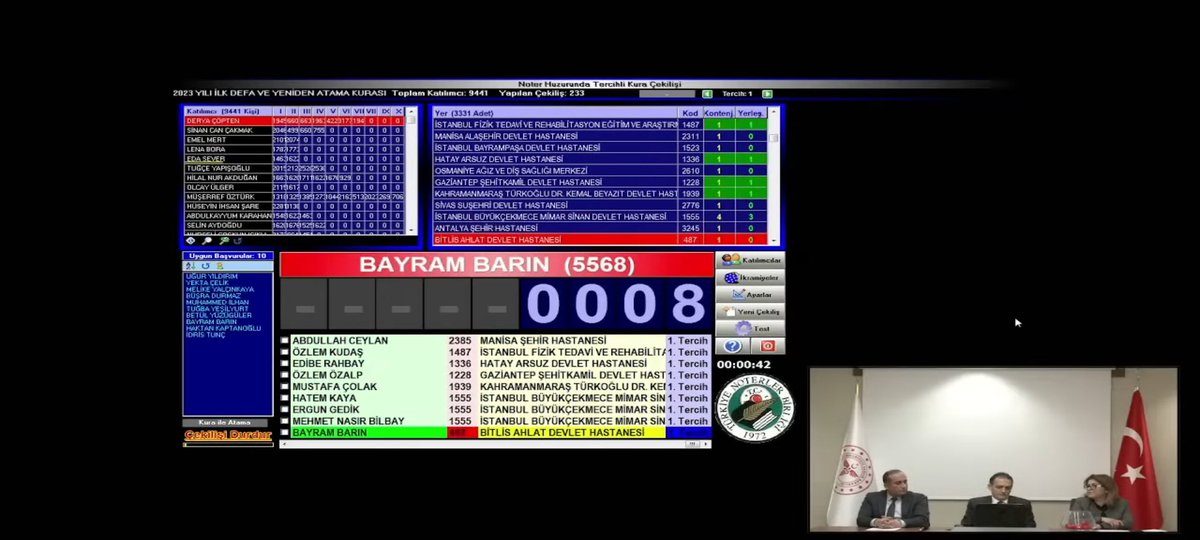Viewport: 1200px width, 540px height.
Task: Tick the checkbox for ÖZLEM ÖZALP
Action: 285,375
